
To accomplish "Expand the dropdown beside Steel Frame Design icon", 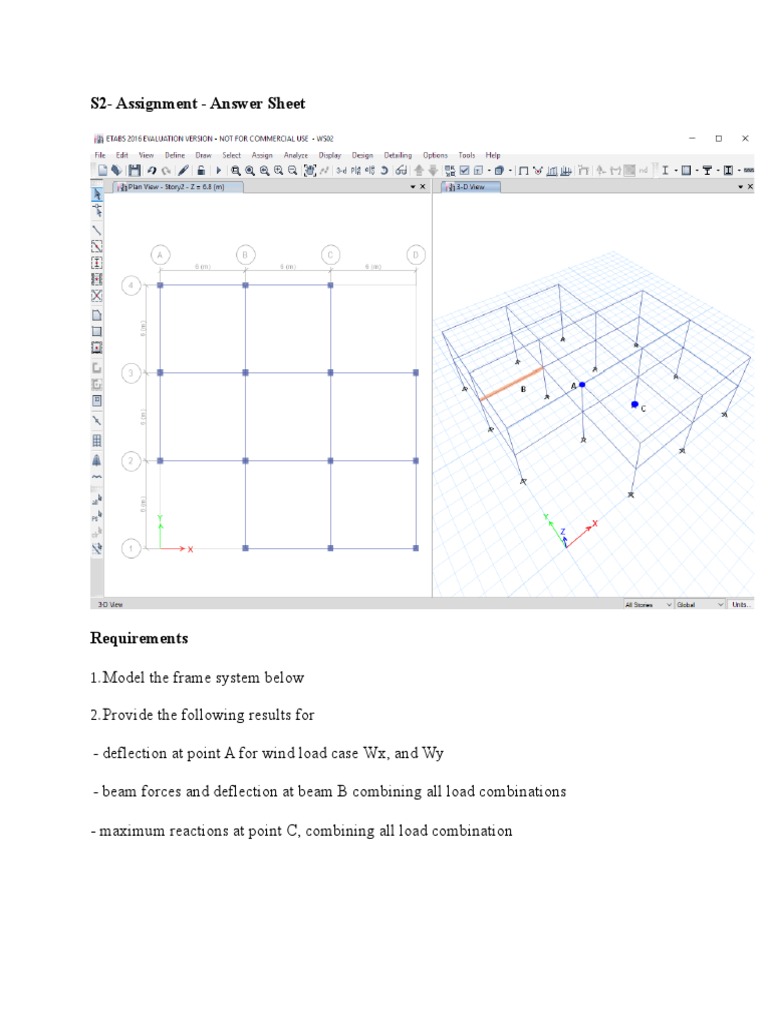I will point(675,171).
